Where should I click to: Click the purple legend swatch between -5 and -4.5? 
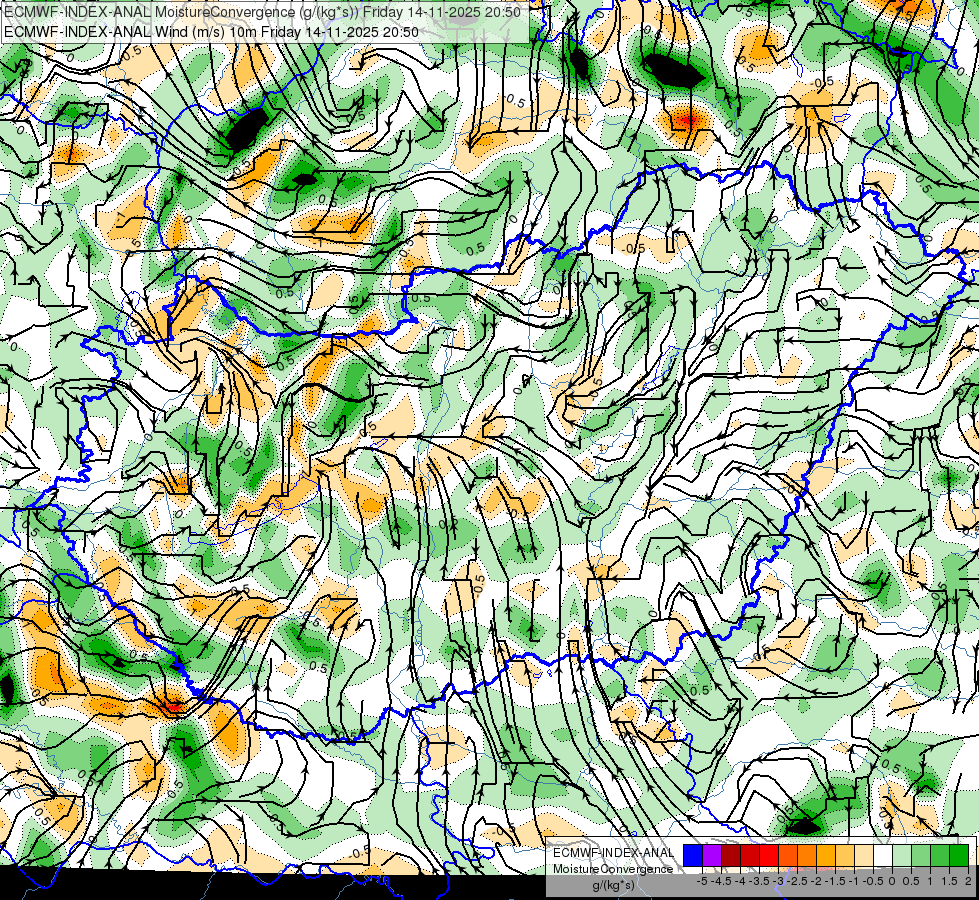(712, 856)
